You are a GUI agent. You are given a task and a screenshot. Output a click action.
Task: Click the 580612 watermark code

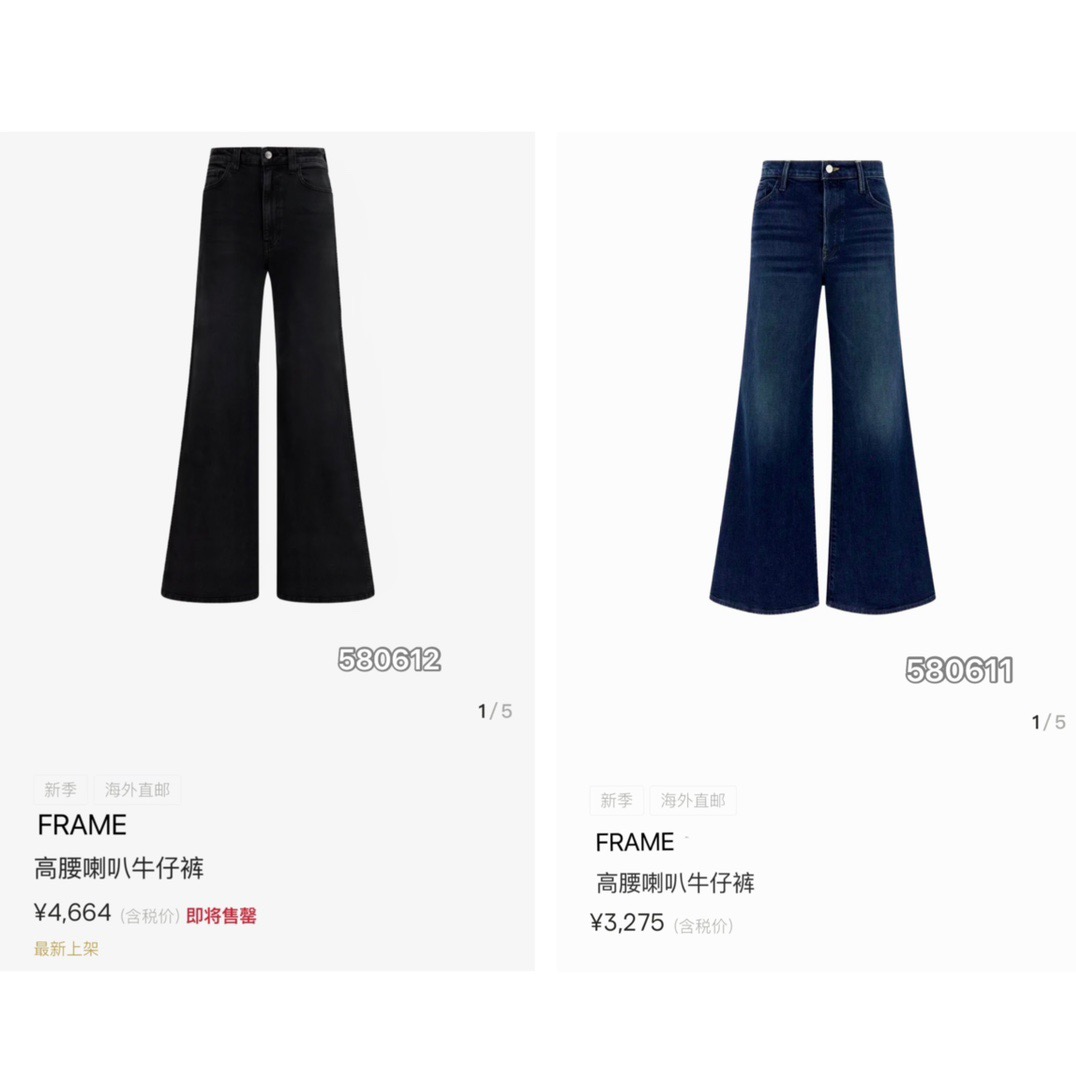pos(389,659)
